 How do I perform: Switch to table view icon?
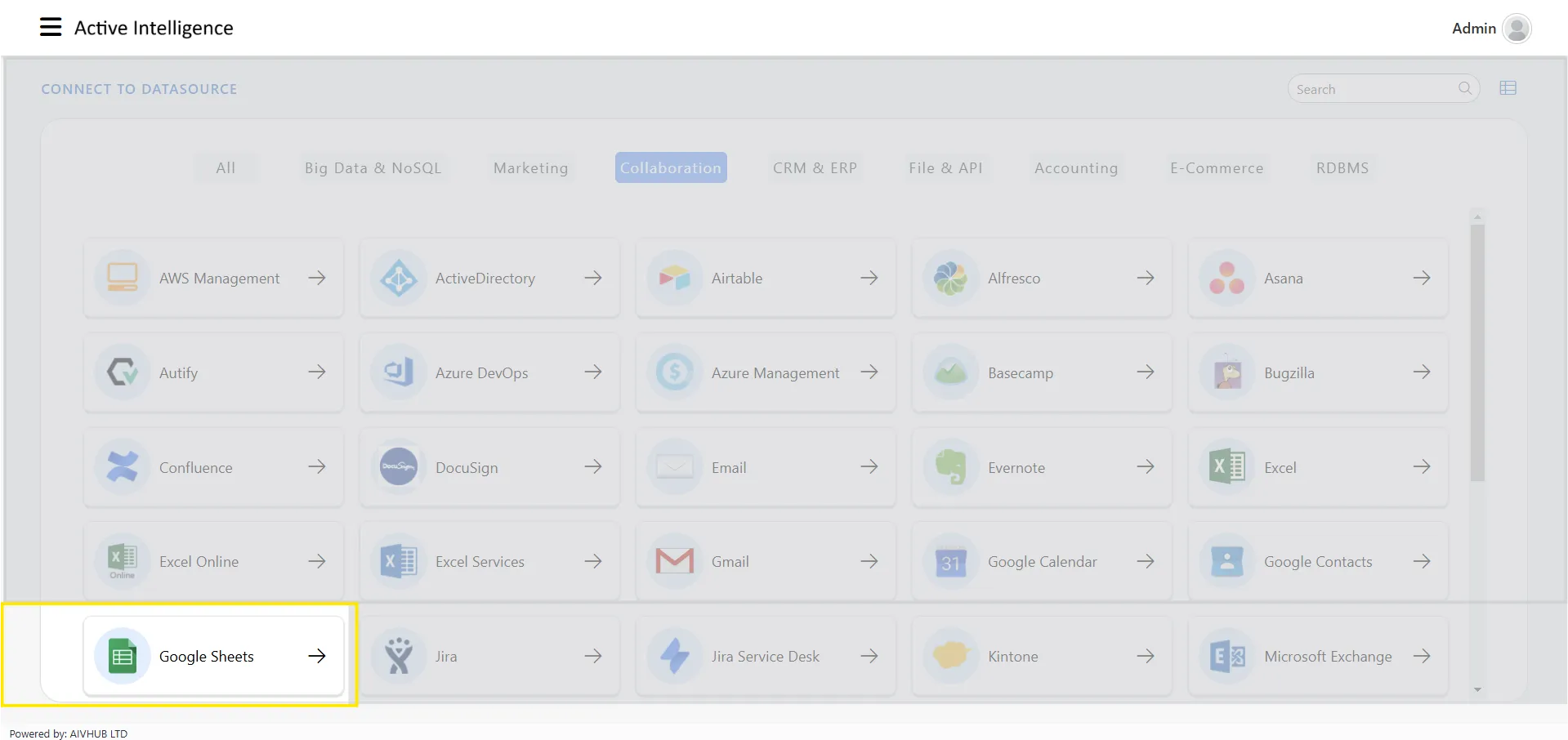coord(1508,88)
